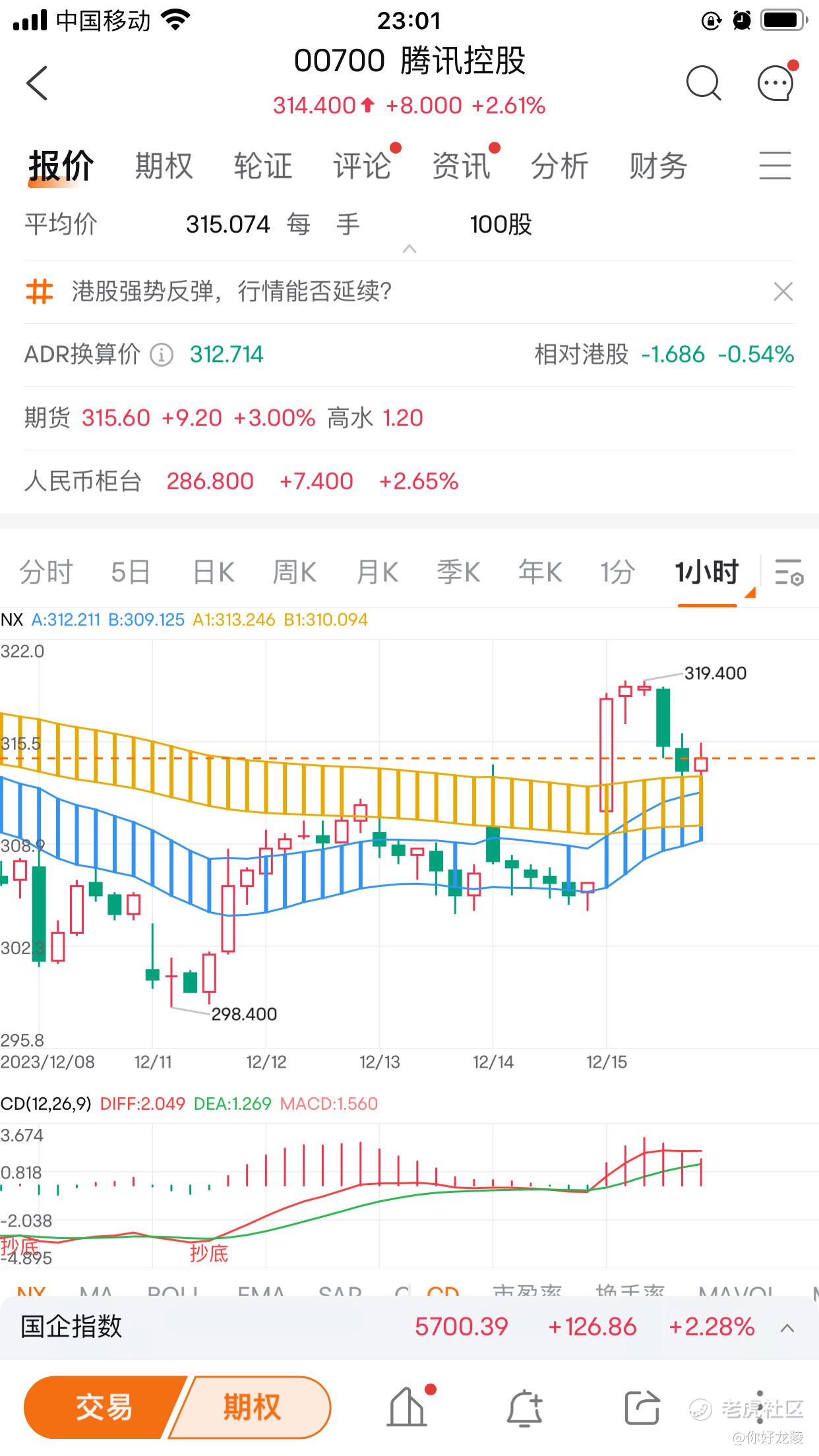The image size is (819, 1456).
Task: Tap the 国企指数 5700.39 value
Action: click(x=462, y=1327)
